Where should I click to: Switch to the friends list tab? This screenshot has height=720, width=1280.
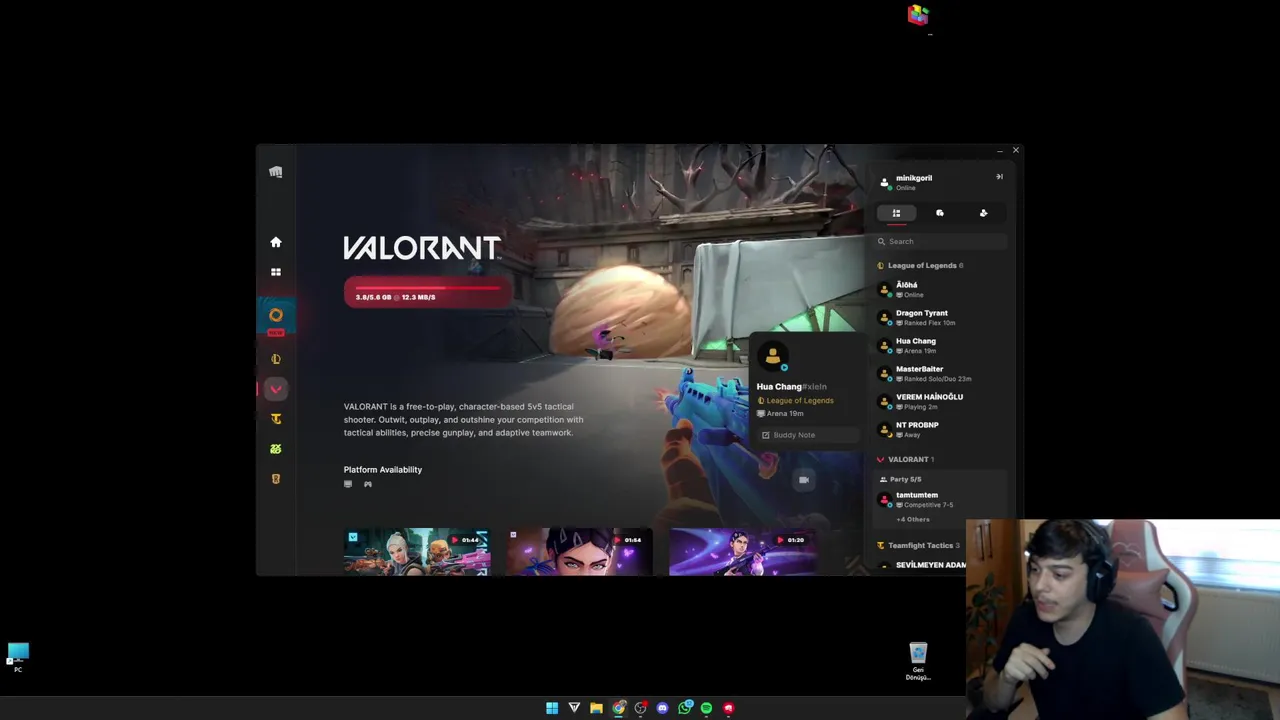(x=896, y=213)
